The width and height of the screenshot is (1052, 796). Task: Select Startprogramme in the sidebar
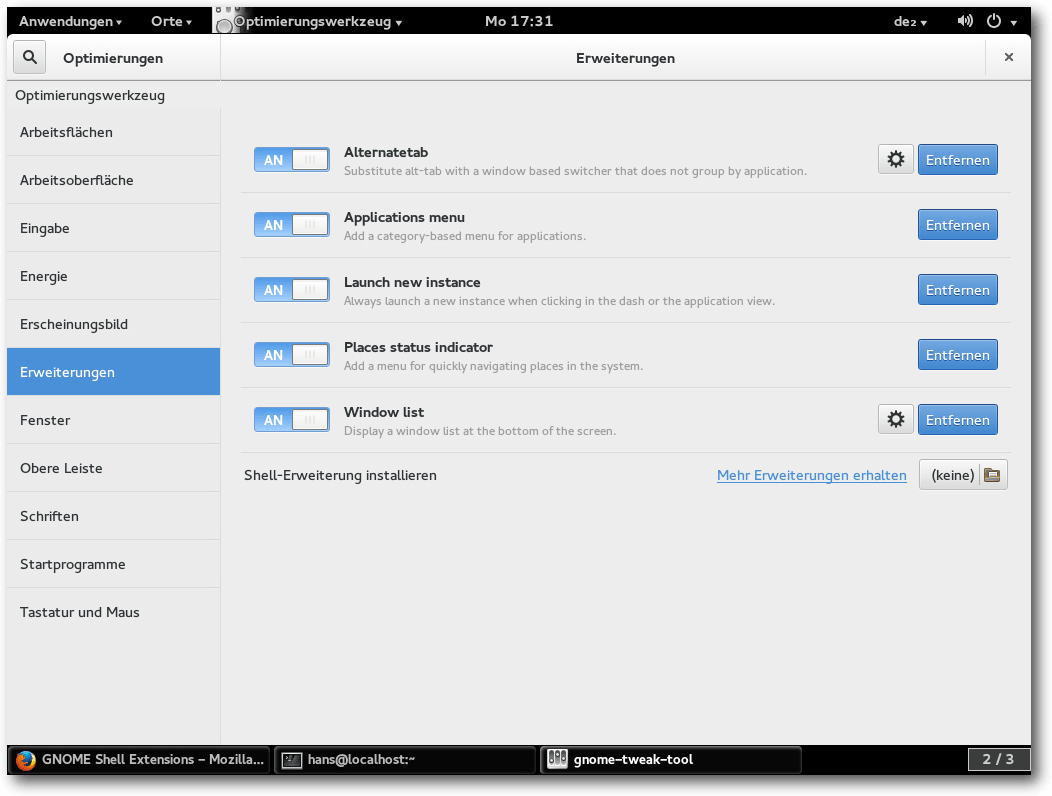[x=113, y=564]
